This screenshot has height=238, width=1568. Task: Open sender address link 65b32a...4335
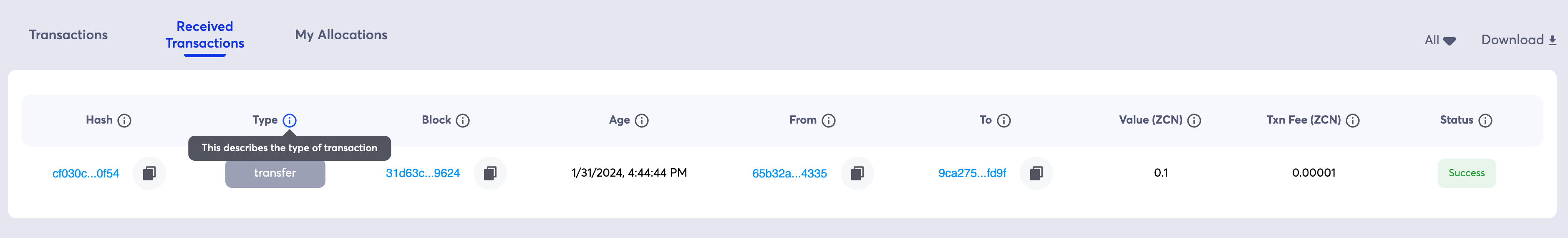[x=789, y=173]
